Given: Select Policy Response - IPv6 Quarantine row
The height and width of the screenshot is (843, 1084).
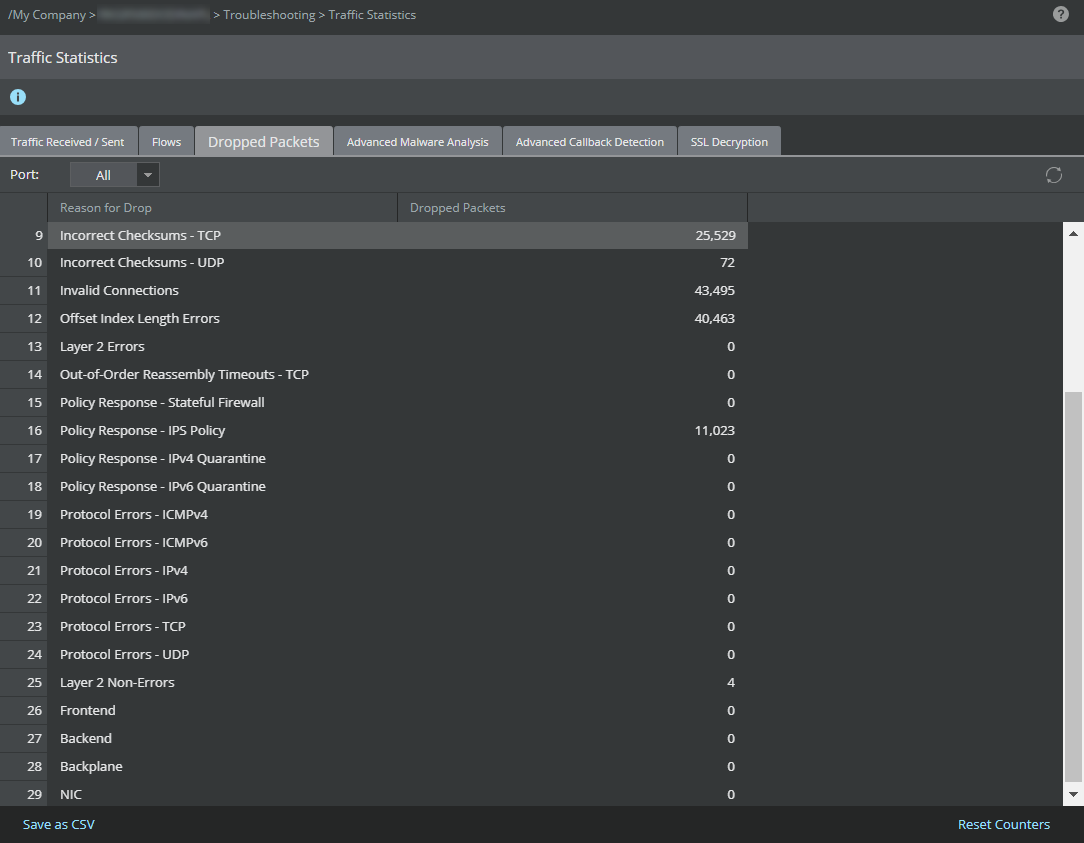Looking at the screenshot, I should click(374, 487).
